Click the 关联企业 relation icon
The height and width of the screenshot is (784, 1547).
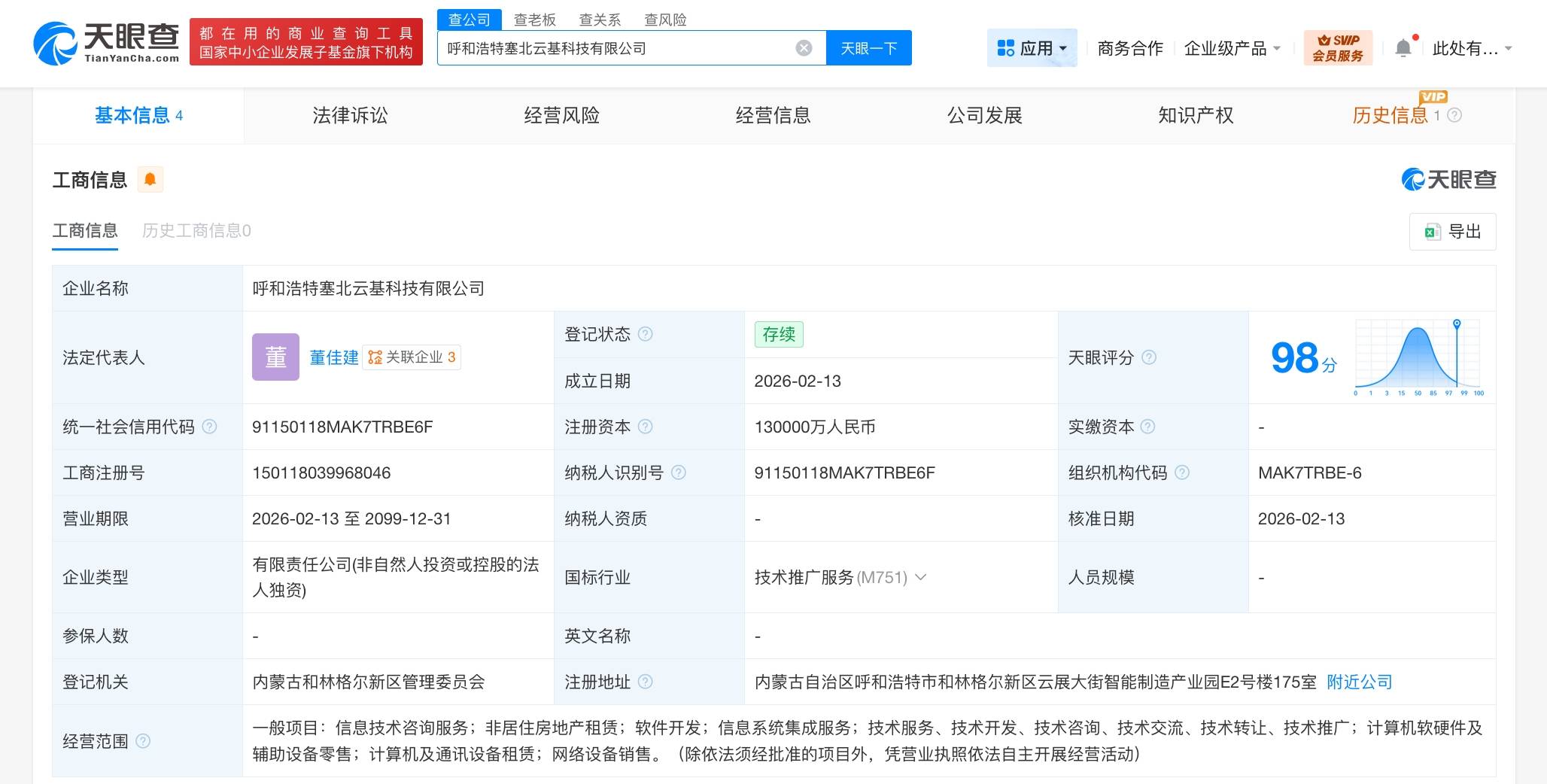point(374,357)
